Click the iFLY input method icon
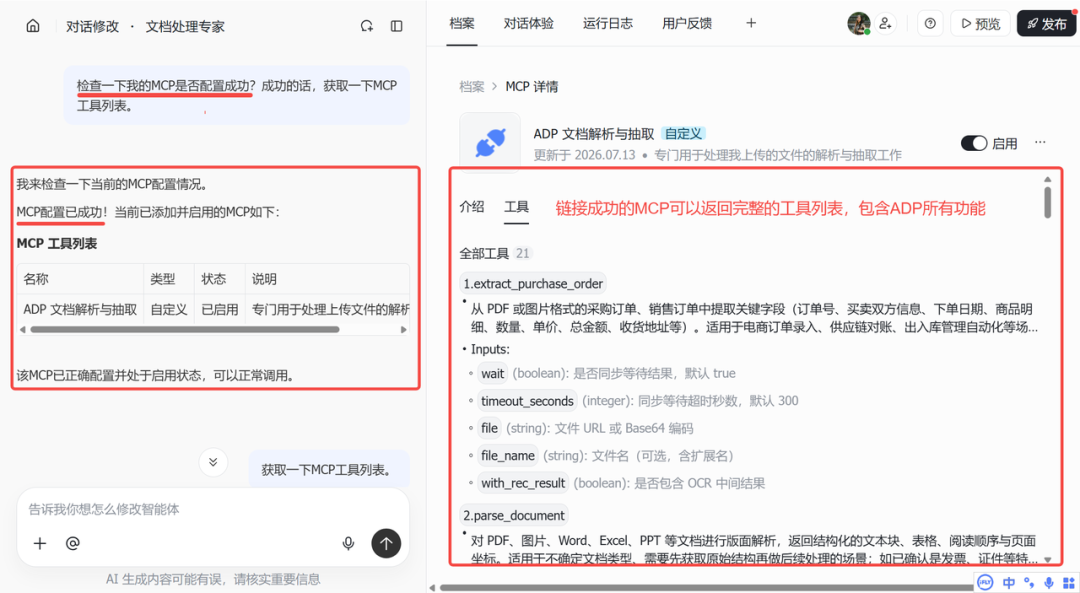Viewport: 1080px width, 593px height. 986,583
